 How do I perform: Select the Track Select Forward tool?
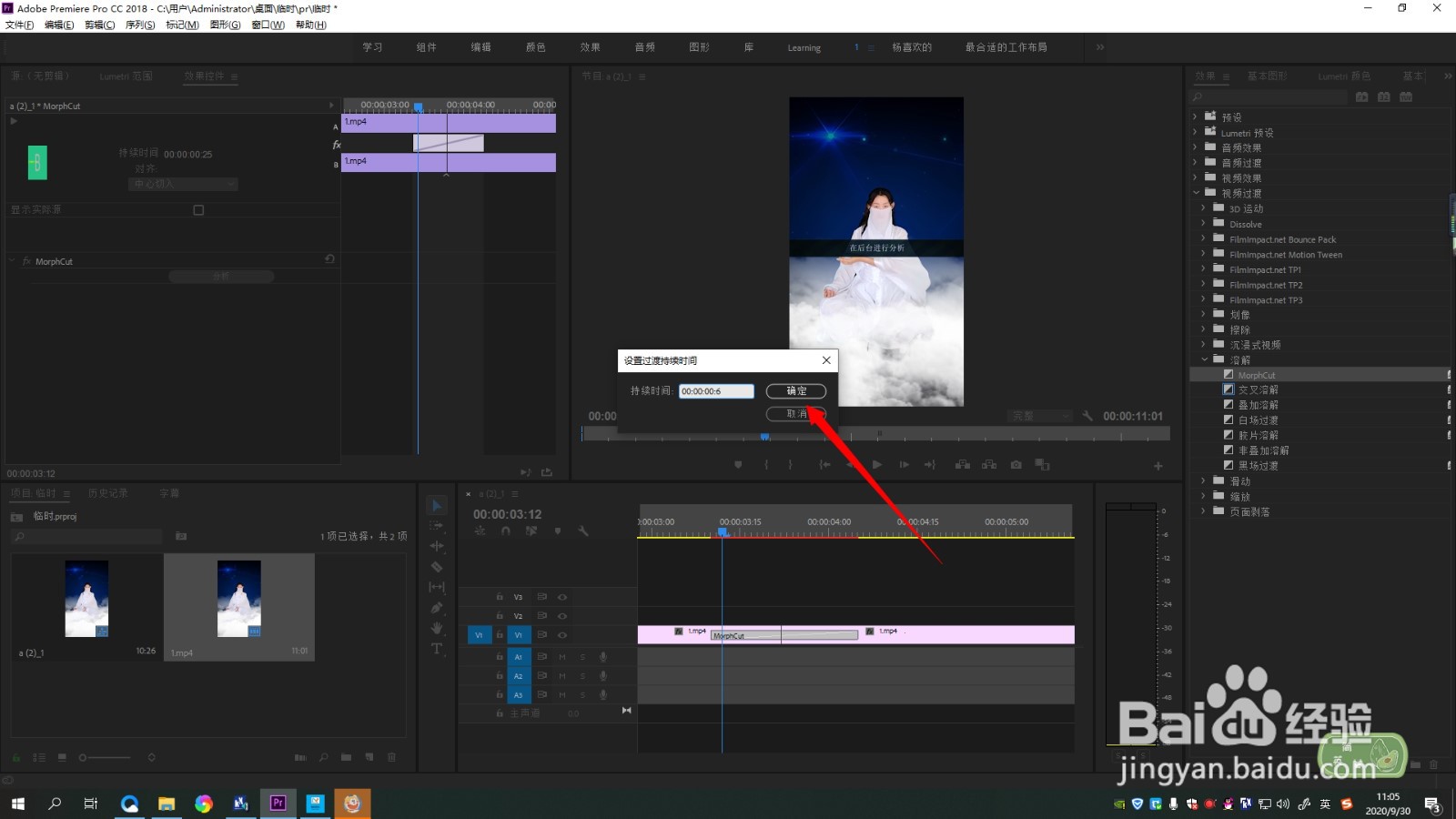(437, 526)
